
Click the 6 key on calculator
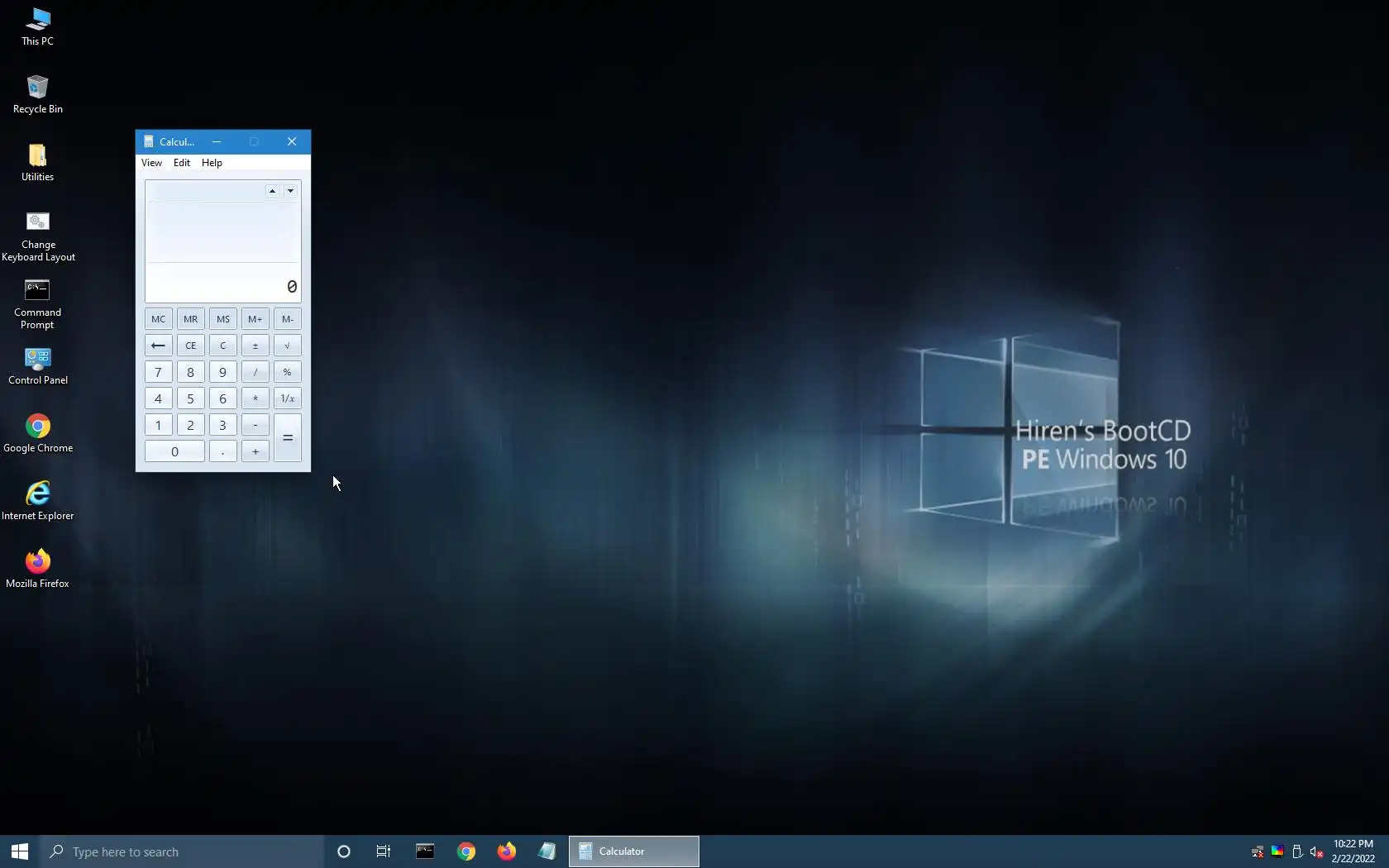point(222,398)
